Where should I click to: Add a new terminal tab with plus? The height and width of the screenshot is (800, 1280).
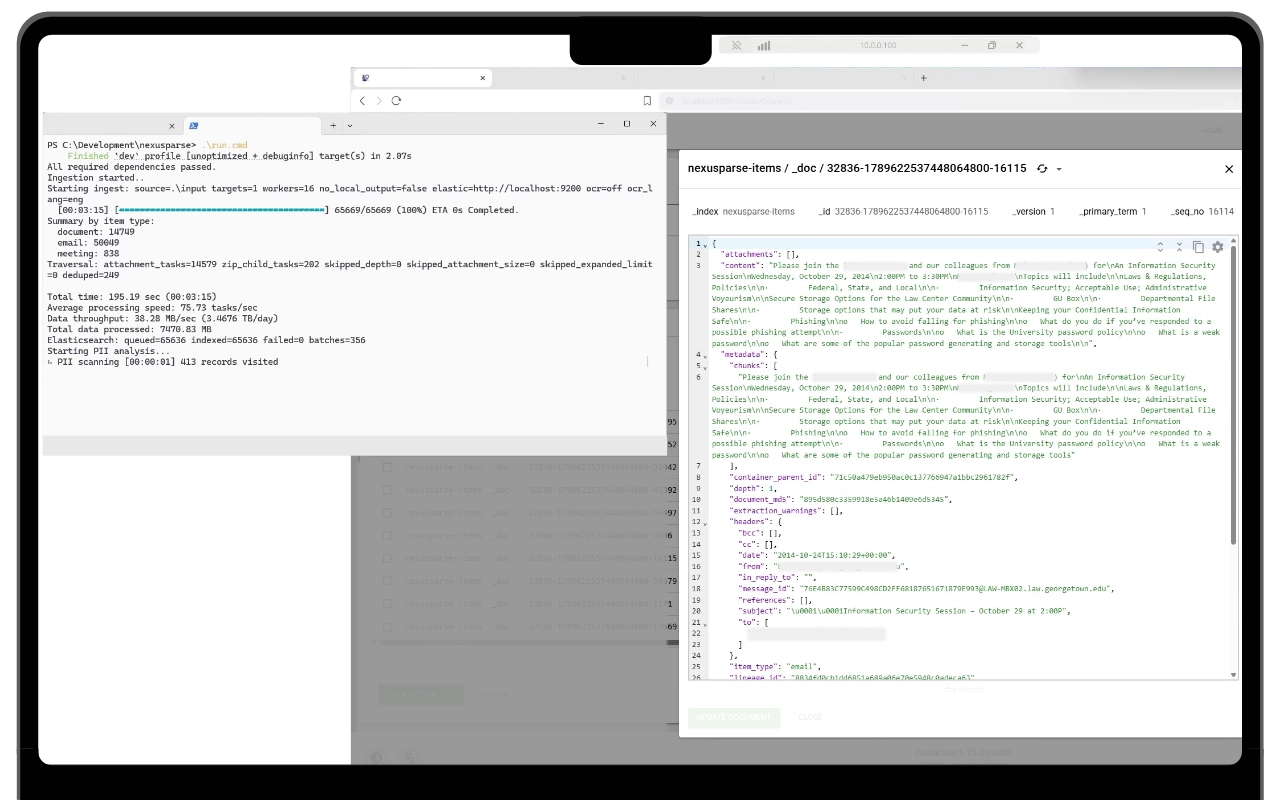pos(333,125)
